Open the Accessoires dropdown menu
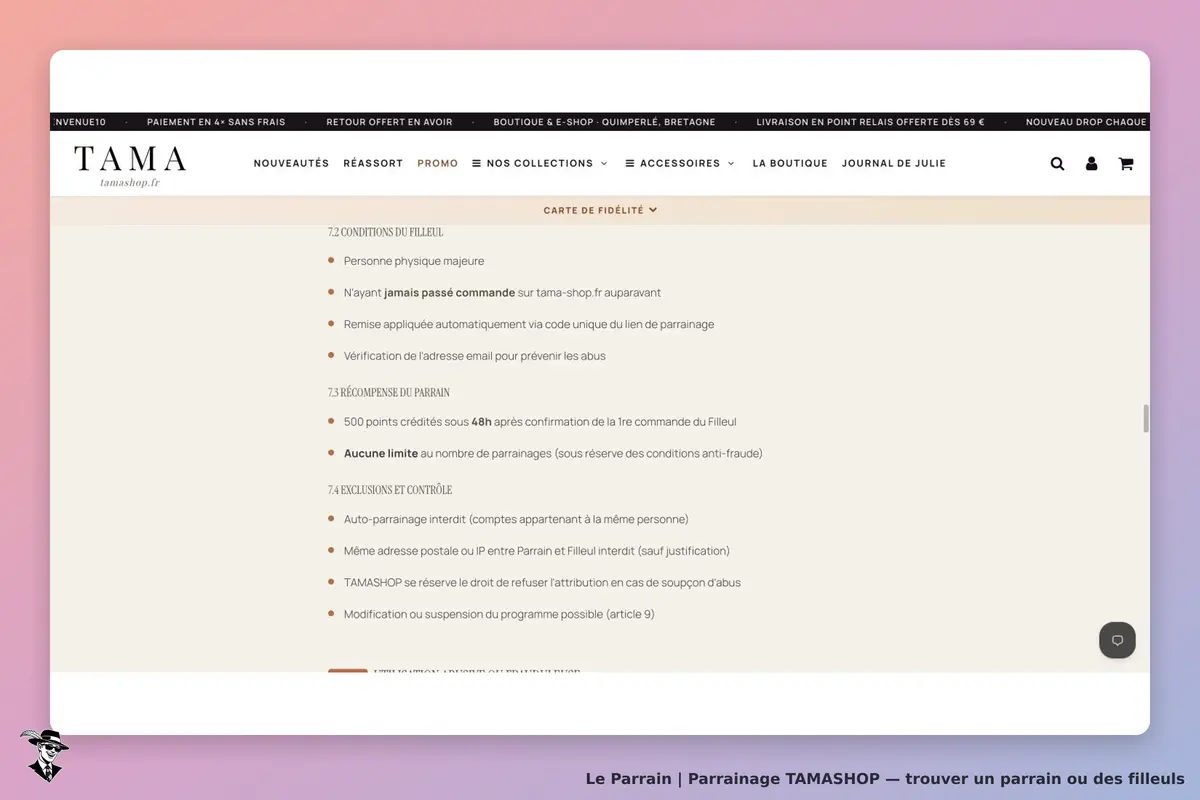The image size is (1200, 800). [x=680, y=163]
